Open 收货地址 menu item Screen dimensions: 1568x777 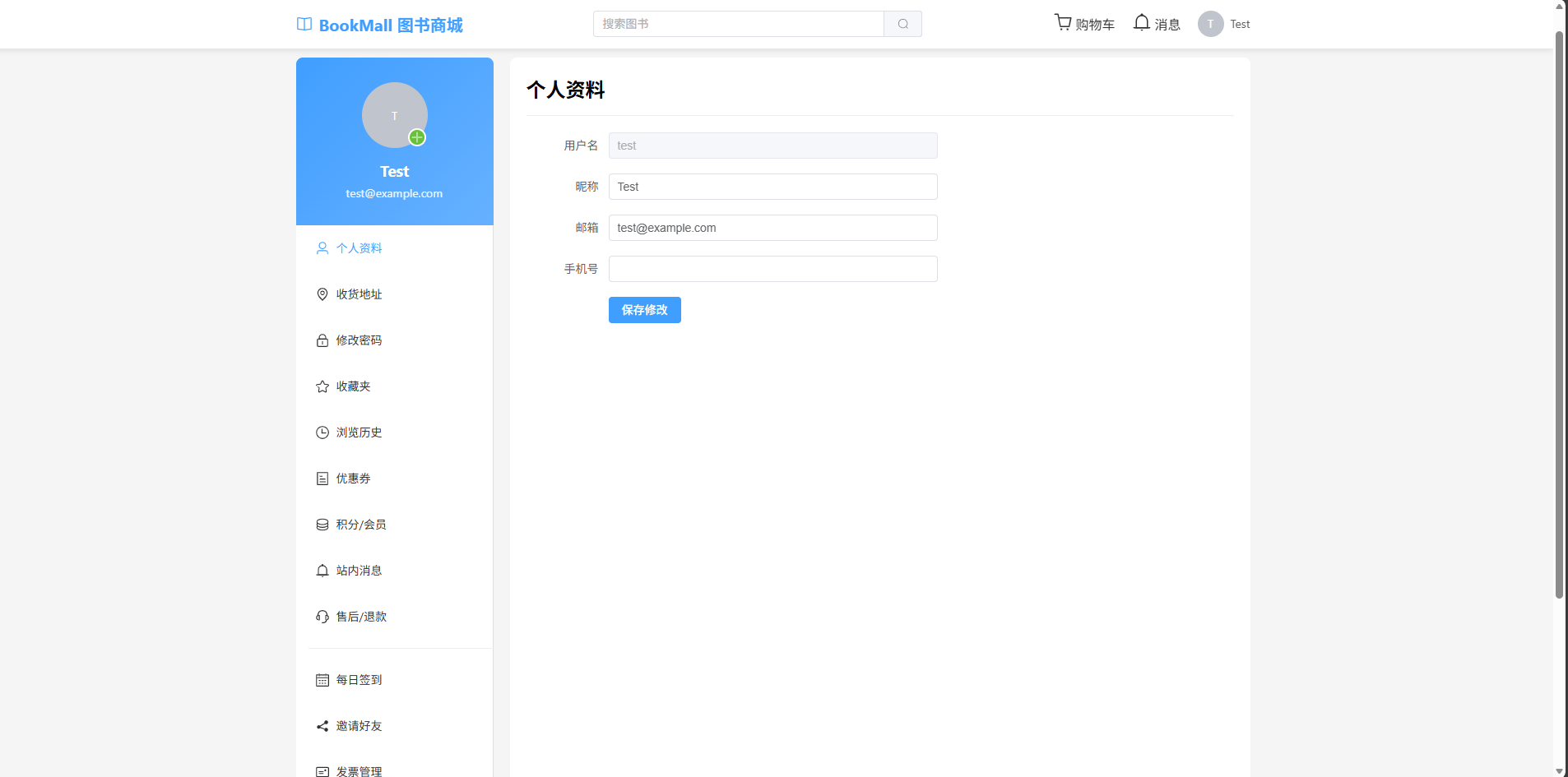[x=395, y=294]
